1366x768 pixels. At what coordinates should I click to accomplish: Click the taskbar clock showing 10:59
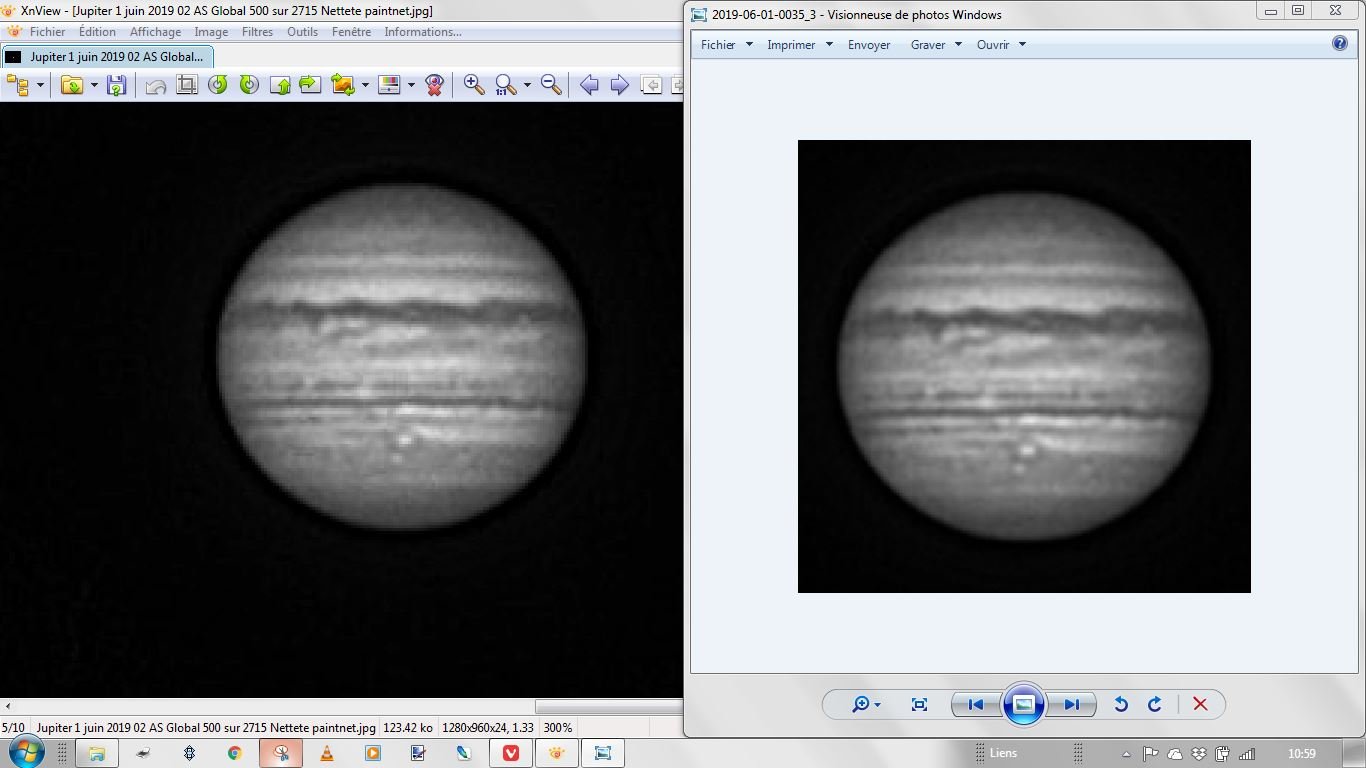1302,754
